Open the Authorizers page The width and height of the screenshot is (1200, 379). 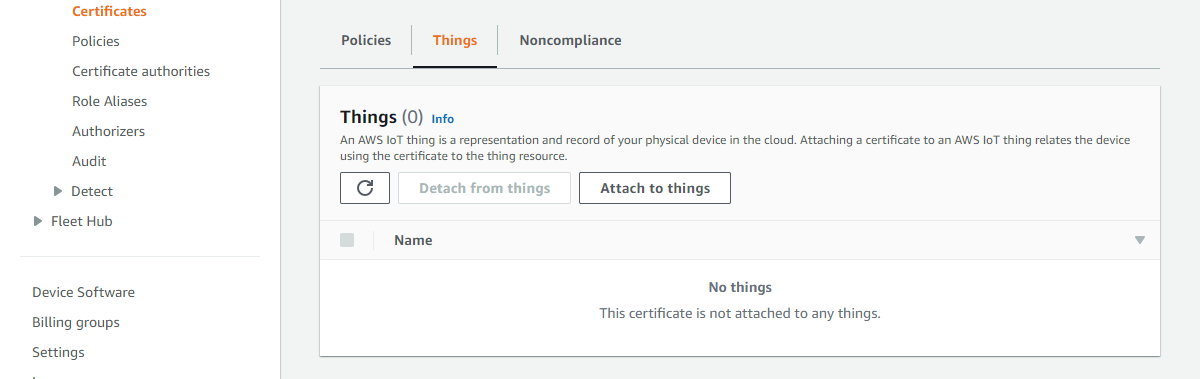point(108,131)
